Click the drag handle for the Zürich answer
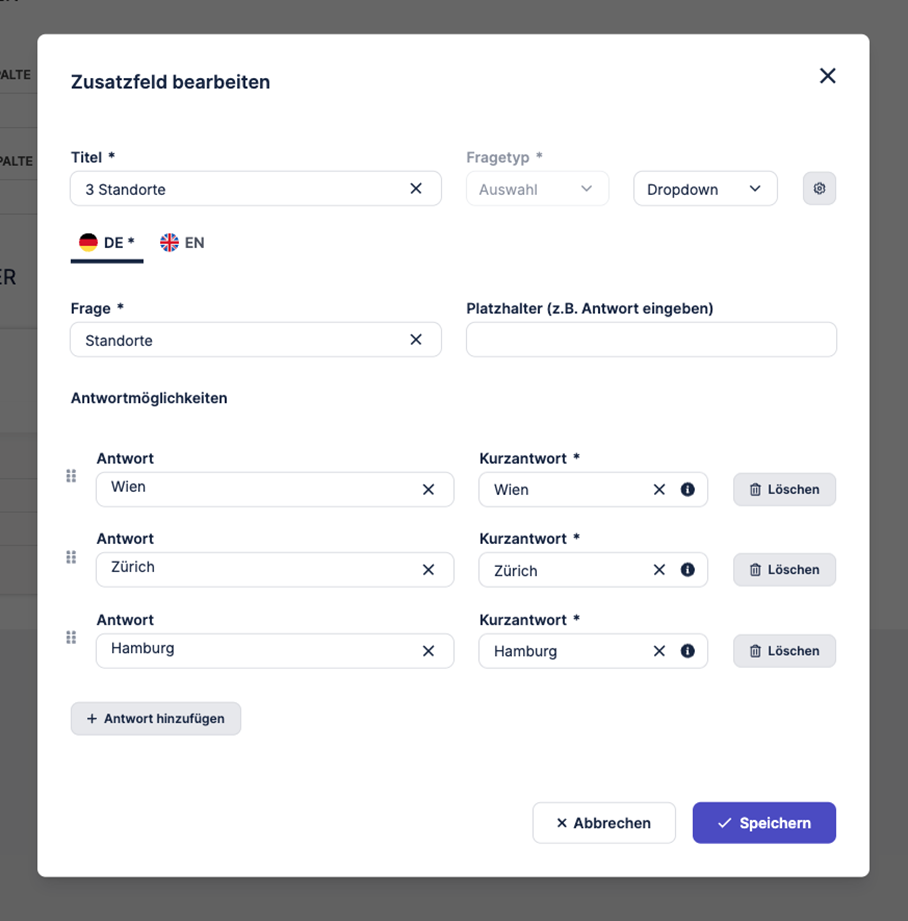Screen dimensions: 908x921 [x=71, y=557]
